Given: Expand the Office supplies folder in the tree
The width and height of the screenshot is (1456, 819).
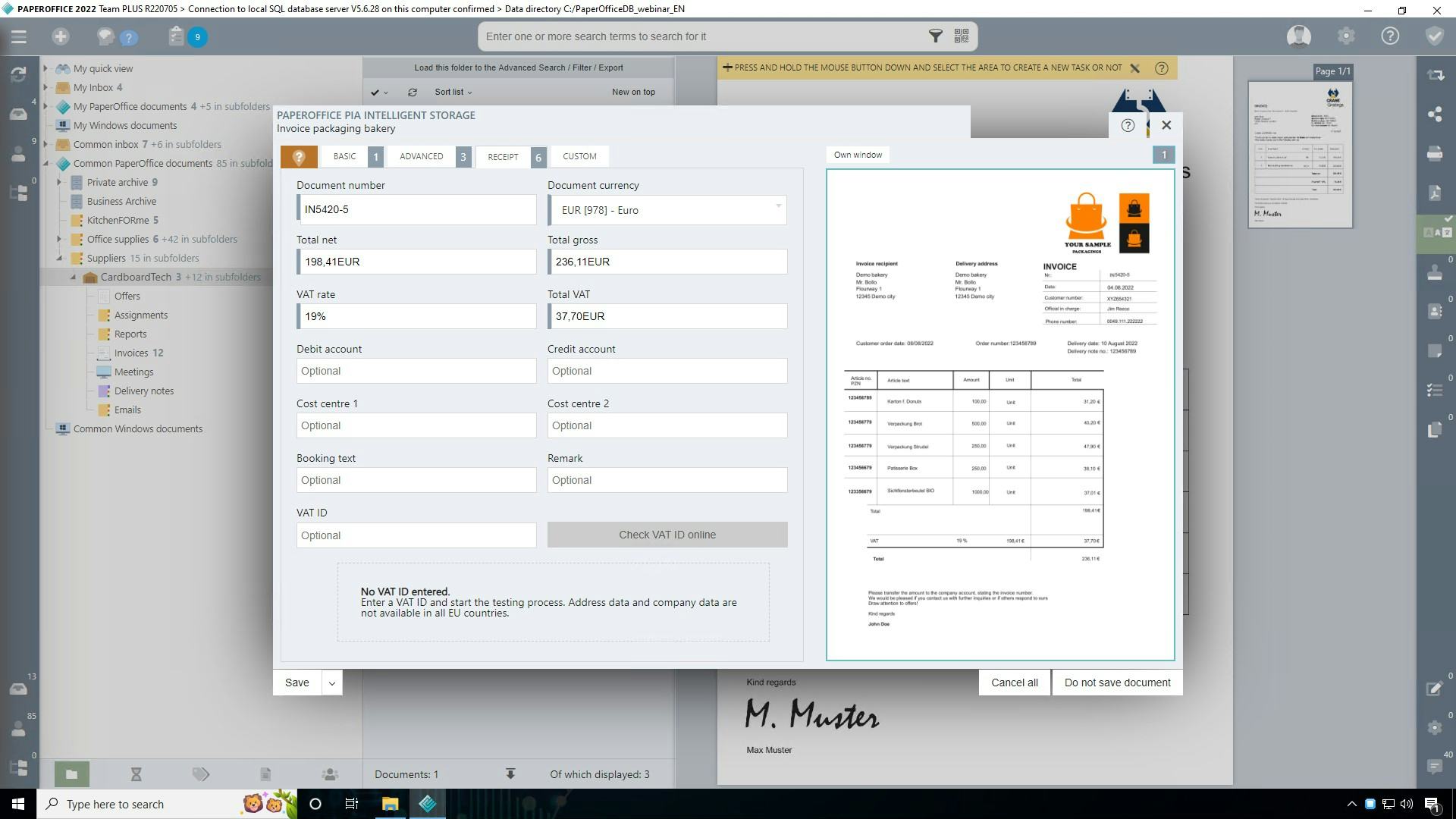Looking at the screenshot, I should click(x=59, y=239).
